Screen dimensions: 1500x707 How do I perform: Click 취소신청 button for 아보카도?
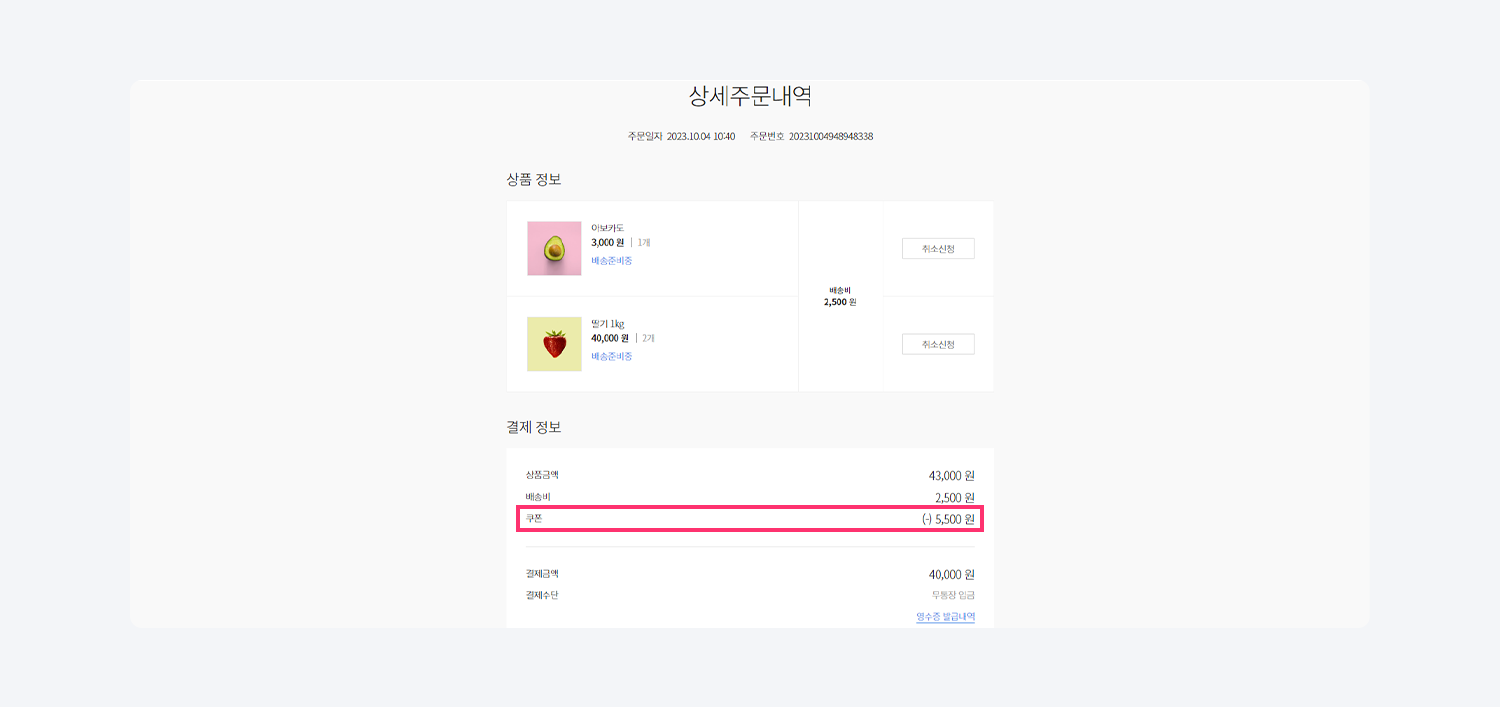(938, 249)
